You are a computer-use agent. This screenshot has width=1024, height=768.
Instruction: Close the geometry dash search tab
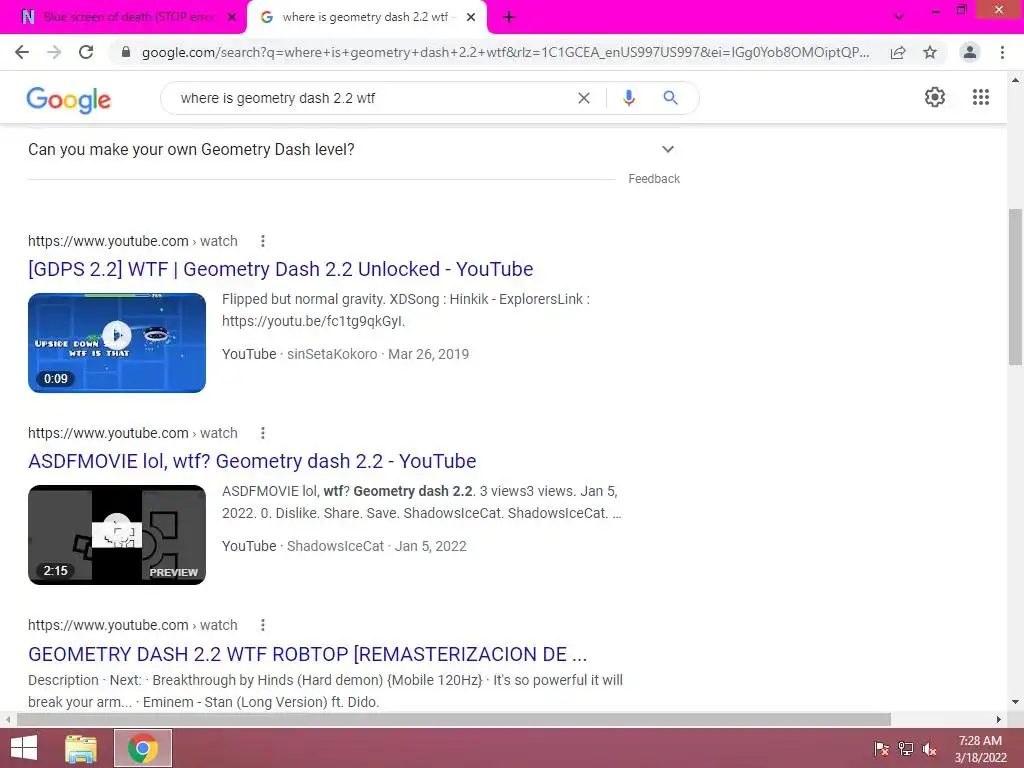(x=471, y=18)
